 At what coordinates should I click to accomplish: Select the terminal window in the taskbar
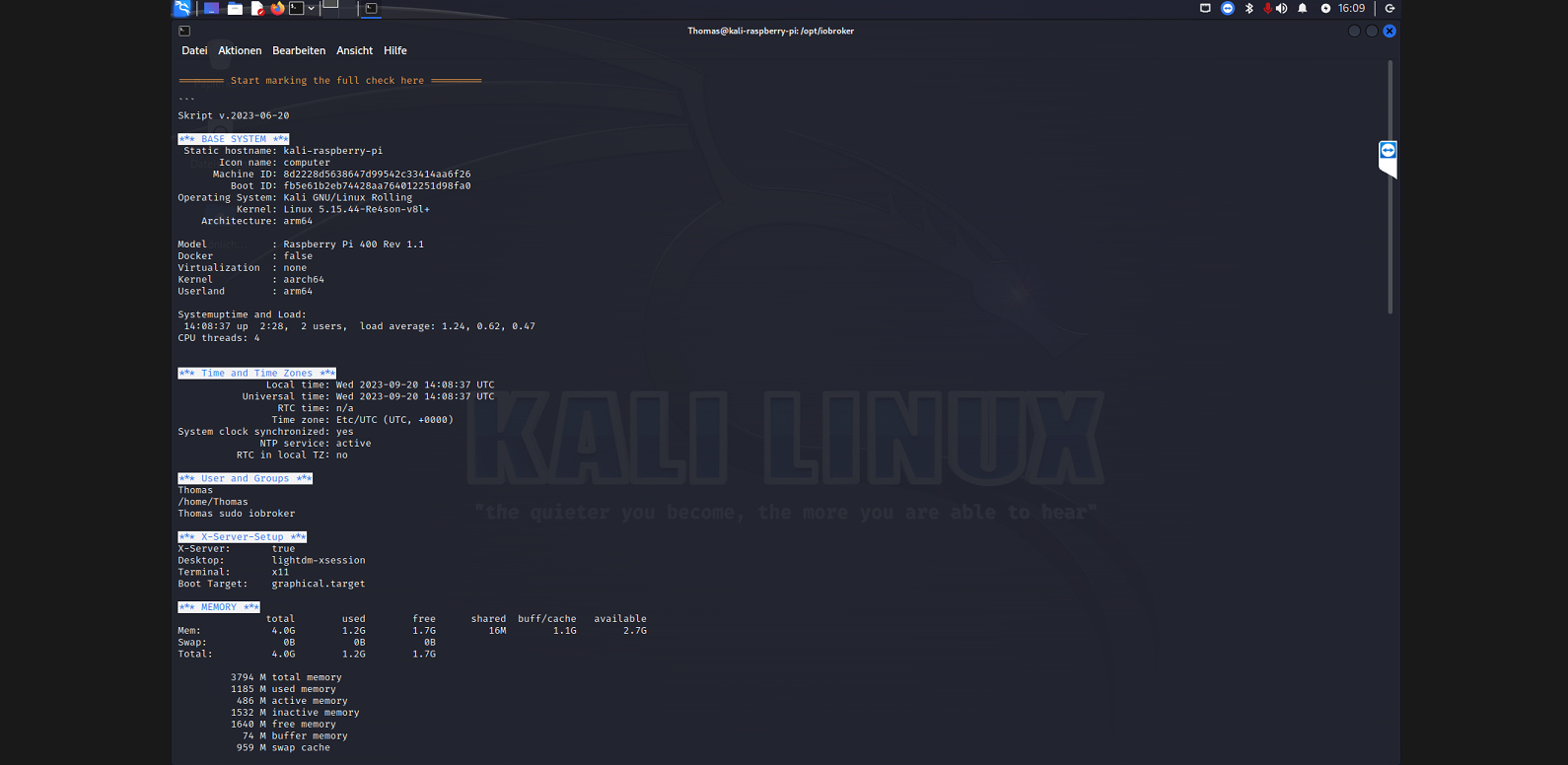[x=371, y=8]
